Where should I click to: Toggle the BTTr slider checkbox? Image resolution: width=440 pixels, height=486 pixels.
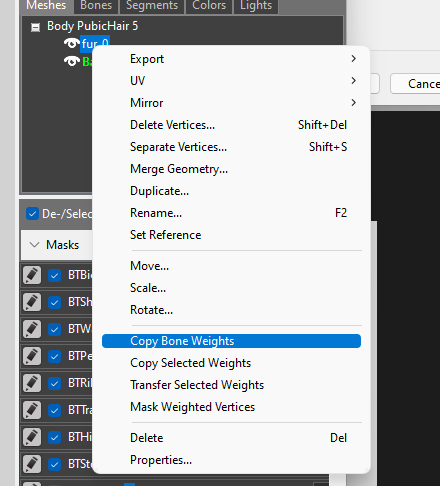54,411
